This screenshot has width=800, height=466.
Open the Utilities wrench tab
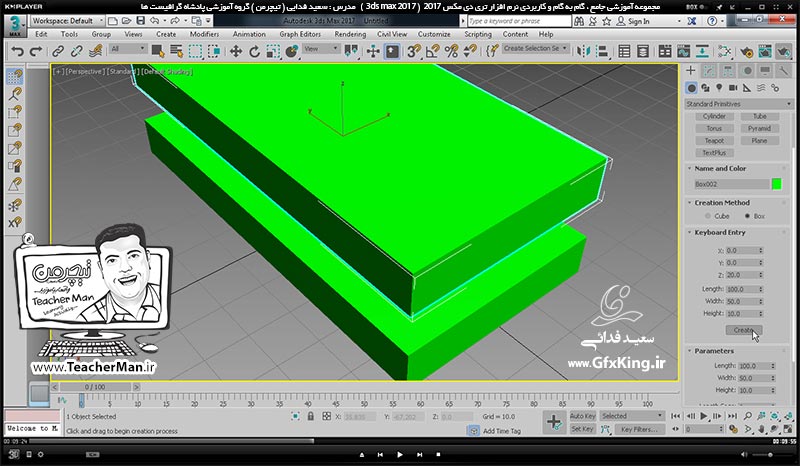click(x=783, y=71)
